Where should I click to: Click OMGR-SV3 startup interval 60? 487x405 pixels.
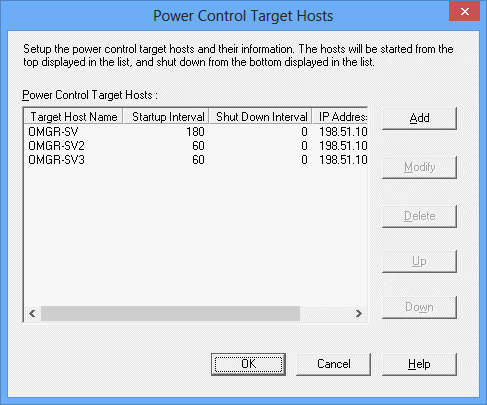coord(198,160)
